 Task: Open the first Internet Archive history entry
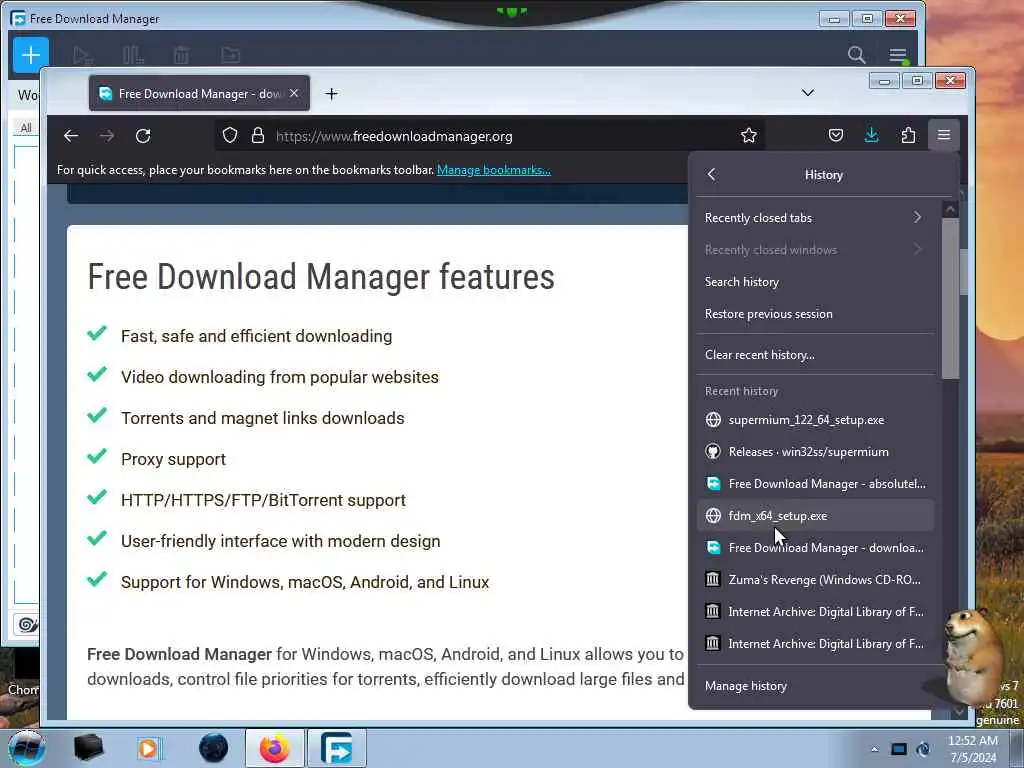coord(814,612)
